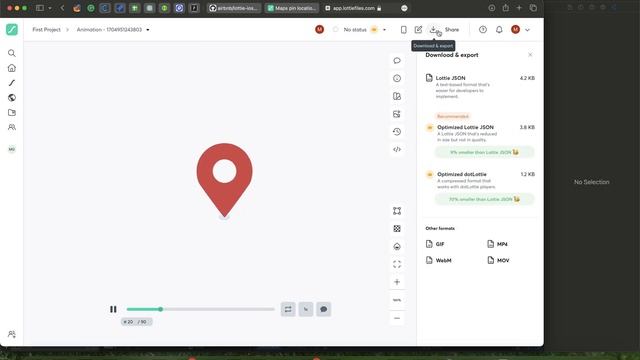640x360 pixels.
Task: Click the edit pencil icon in header
Action: [418, 29]
